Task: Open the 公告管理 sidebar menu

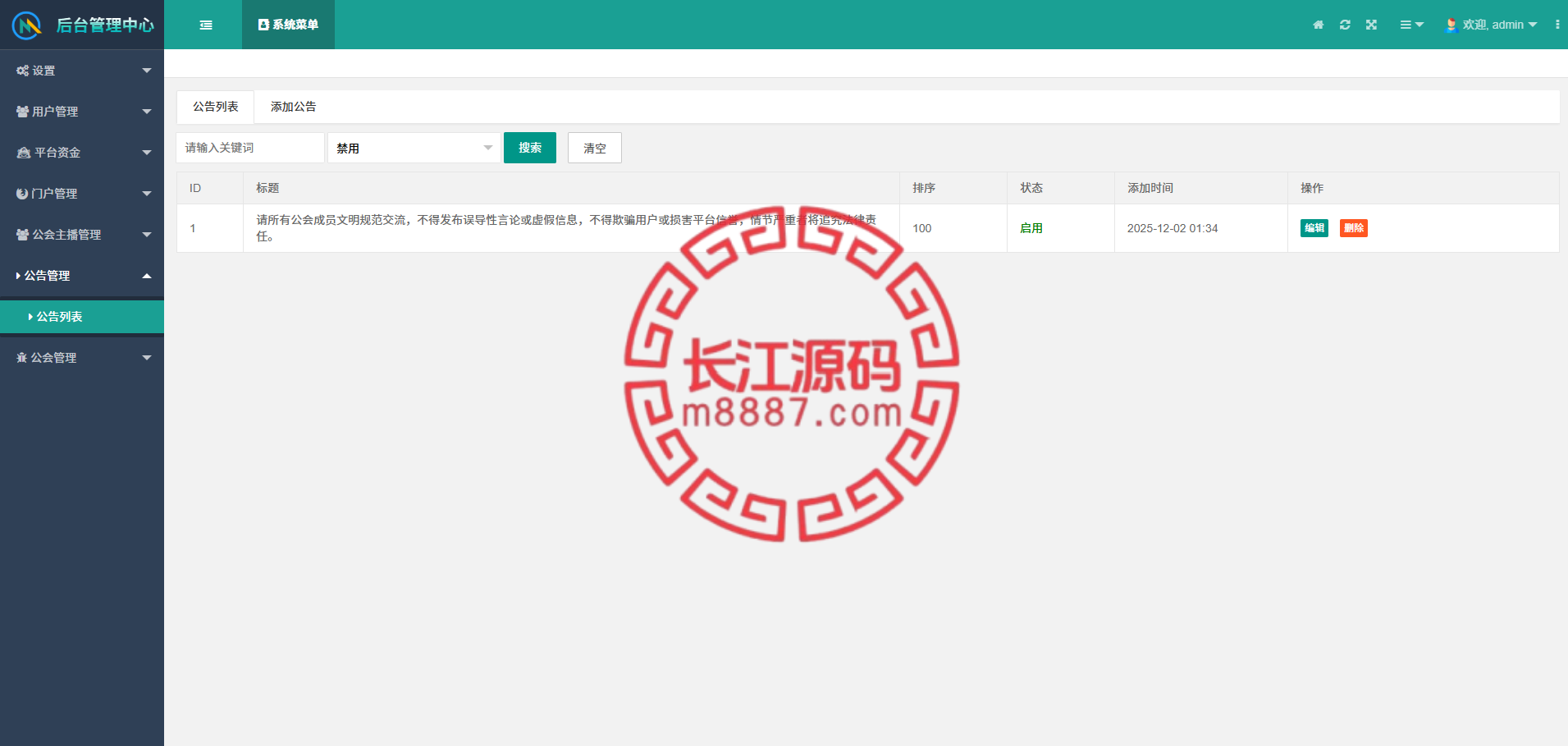Action: click(x=82, y=276)
